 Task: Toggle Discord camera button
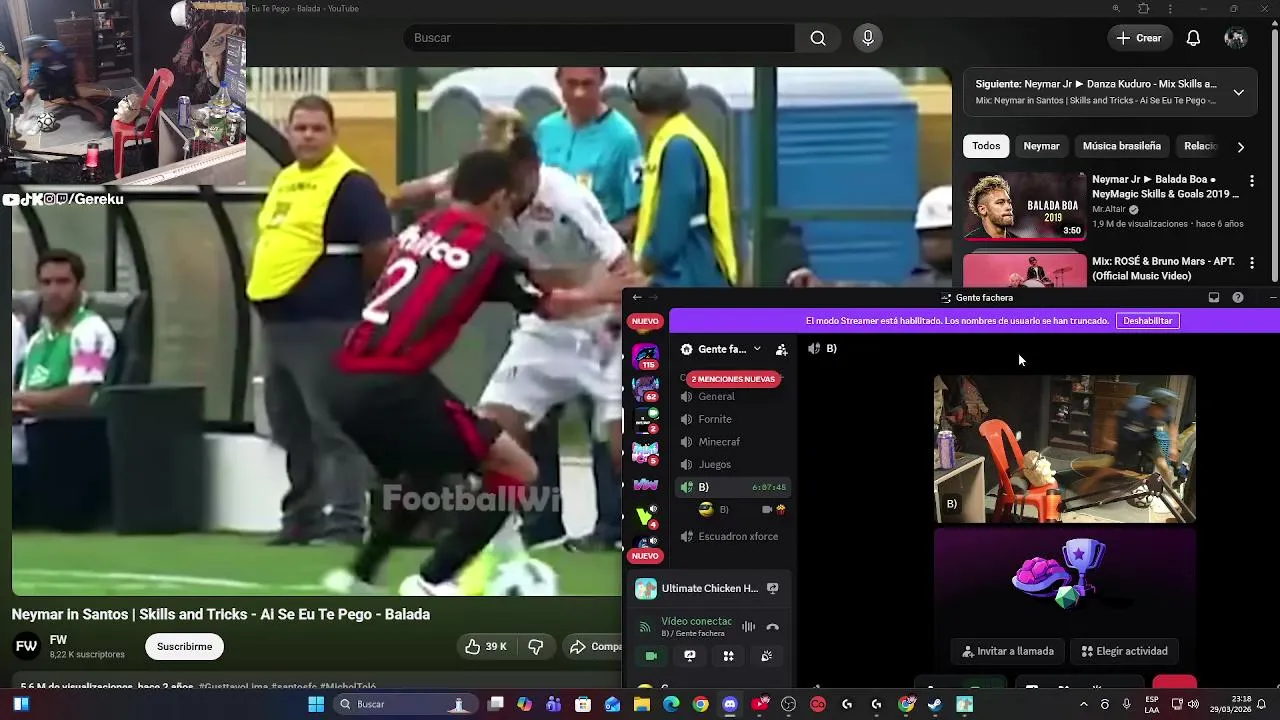click(x=651, y=656)
